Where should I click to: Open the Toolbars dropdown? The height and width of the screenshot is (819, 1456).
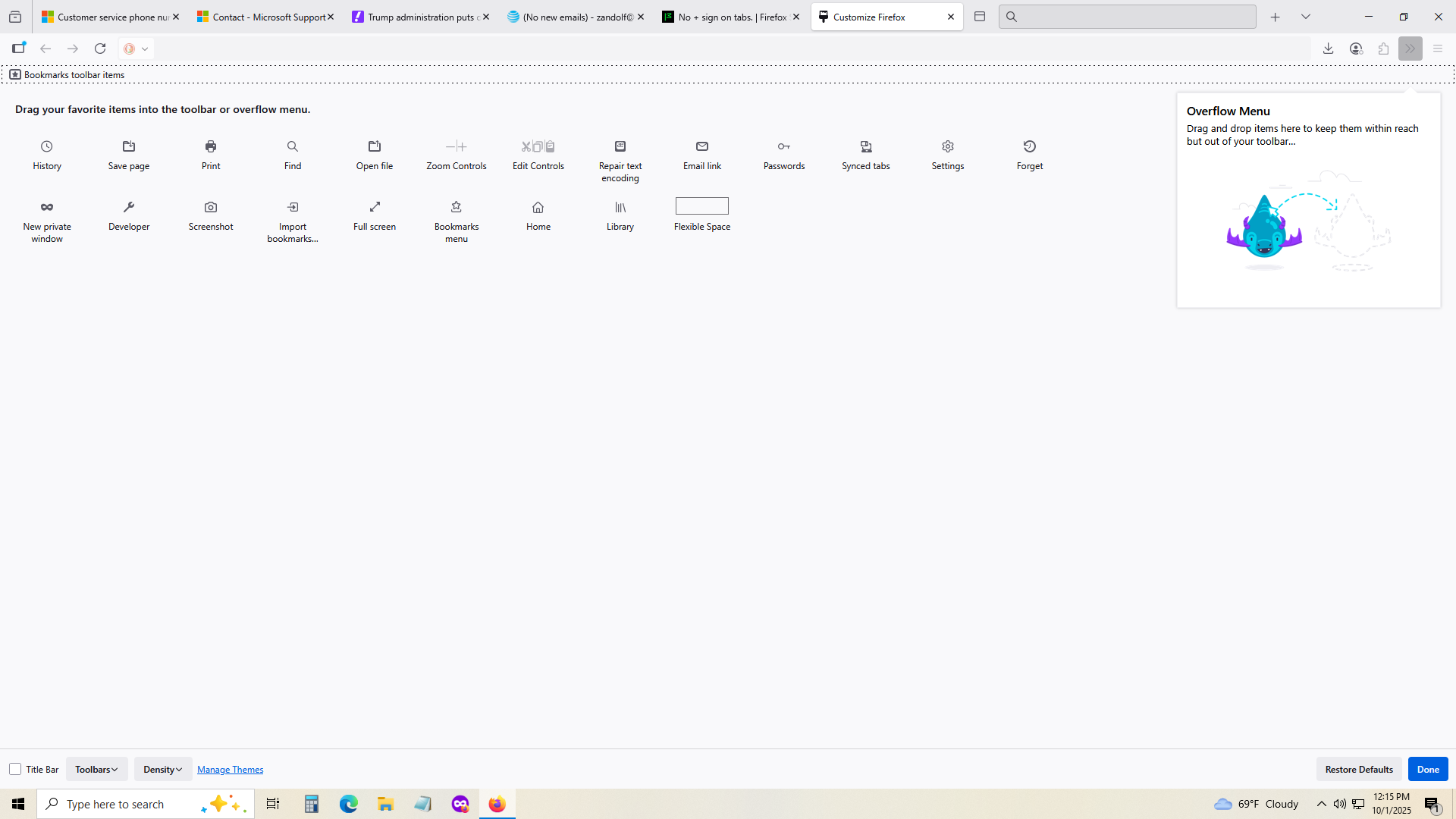click(96, 769)
